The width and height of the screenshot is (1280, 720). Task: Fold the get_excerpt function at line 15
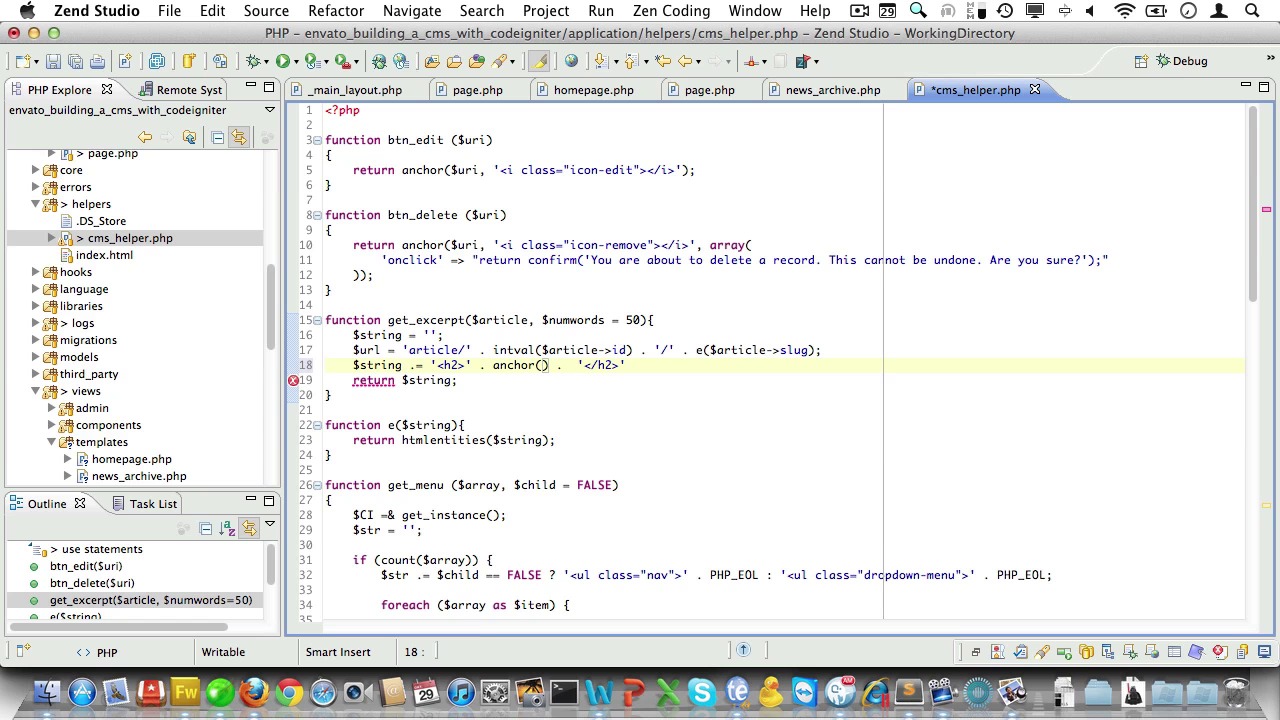[x=317, y=320]
